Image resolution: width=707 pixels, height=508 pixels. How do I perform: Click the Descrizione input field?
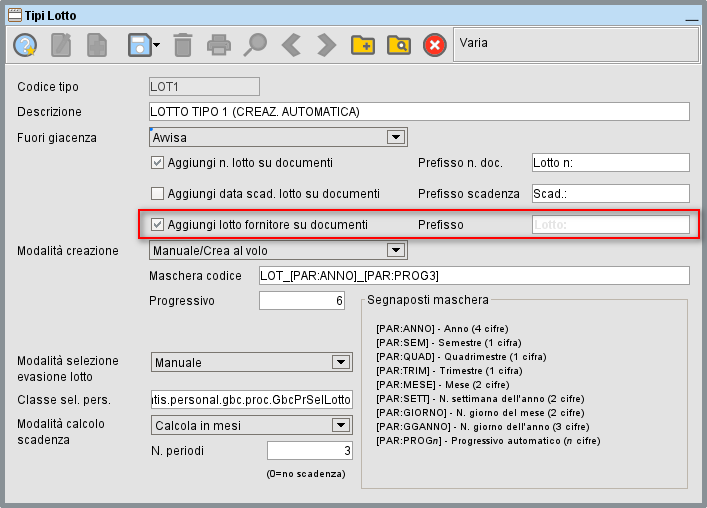pos(419,112)
